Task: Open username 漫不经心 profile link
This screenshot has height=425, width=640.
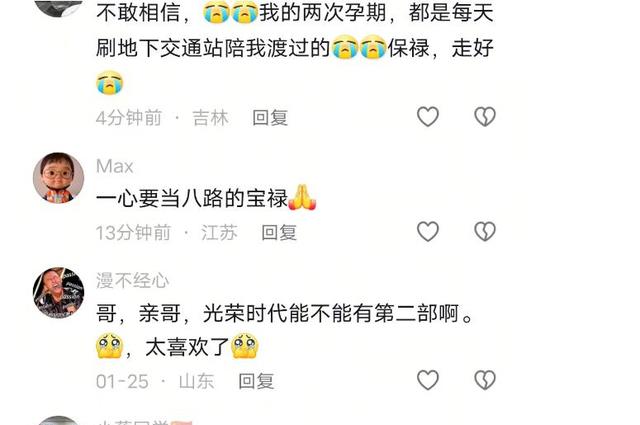Action: pyautogui.click(x=133, y=281)
